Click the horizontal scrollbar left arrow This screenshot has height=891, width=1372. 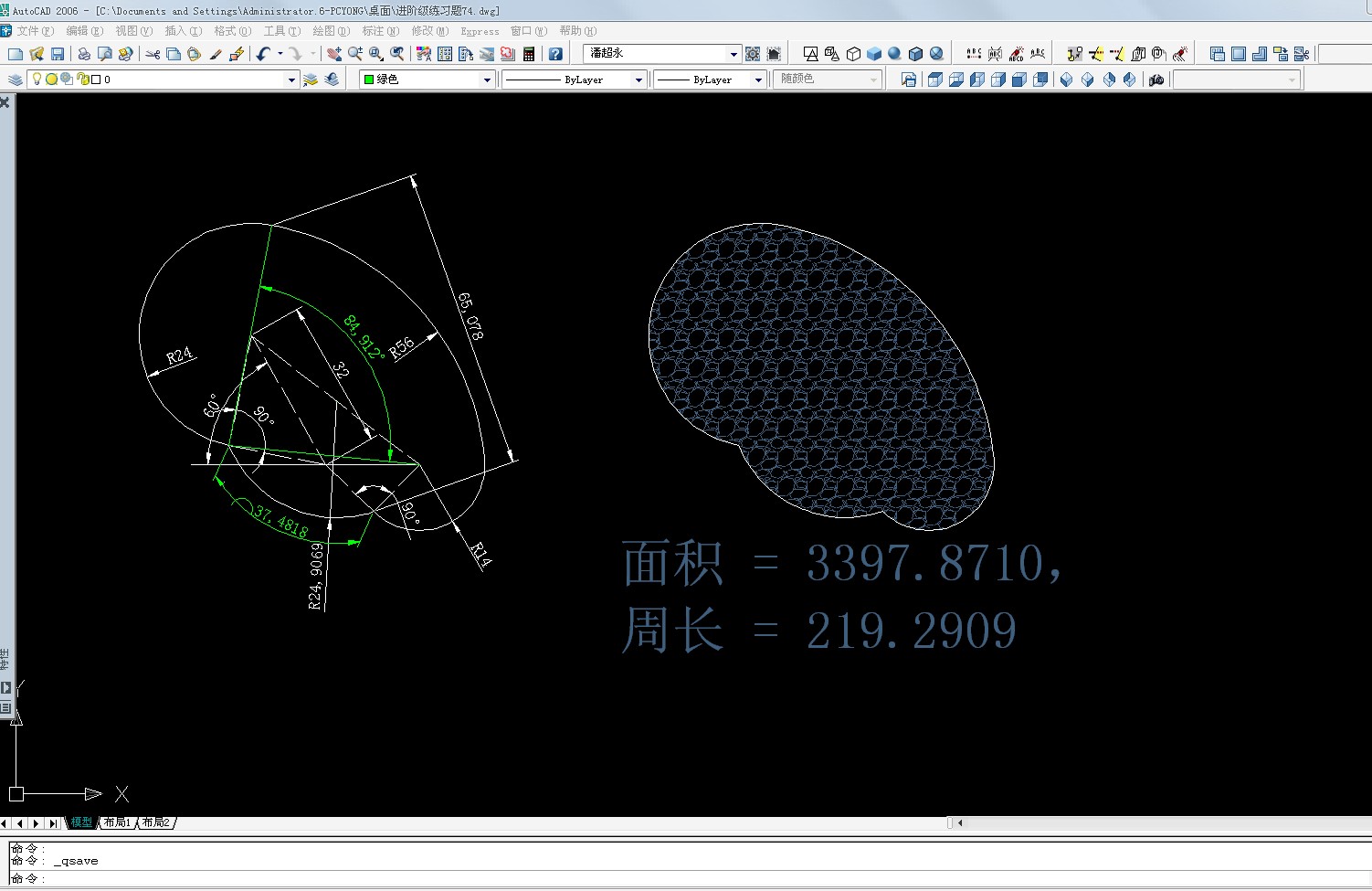[x=960, y=822]
